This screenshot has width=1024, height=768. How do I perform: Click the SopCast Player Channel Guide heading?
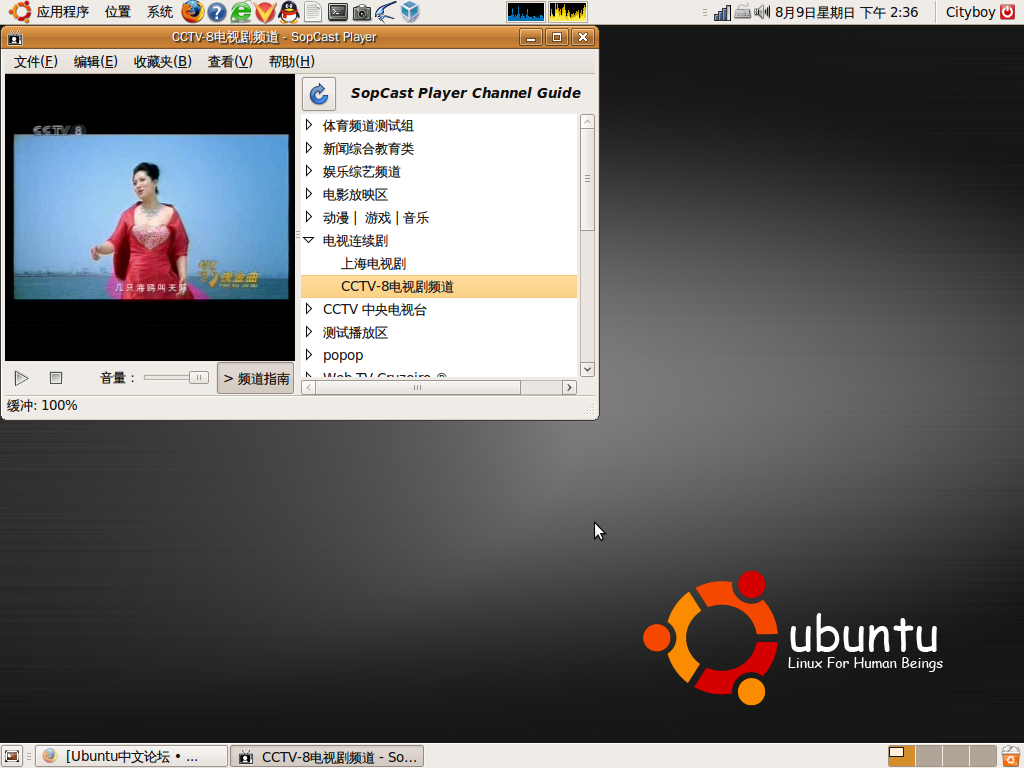(x=466, y=93)
